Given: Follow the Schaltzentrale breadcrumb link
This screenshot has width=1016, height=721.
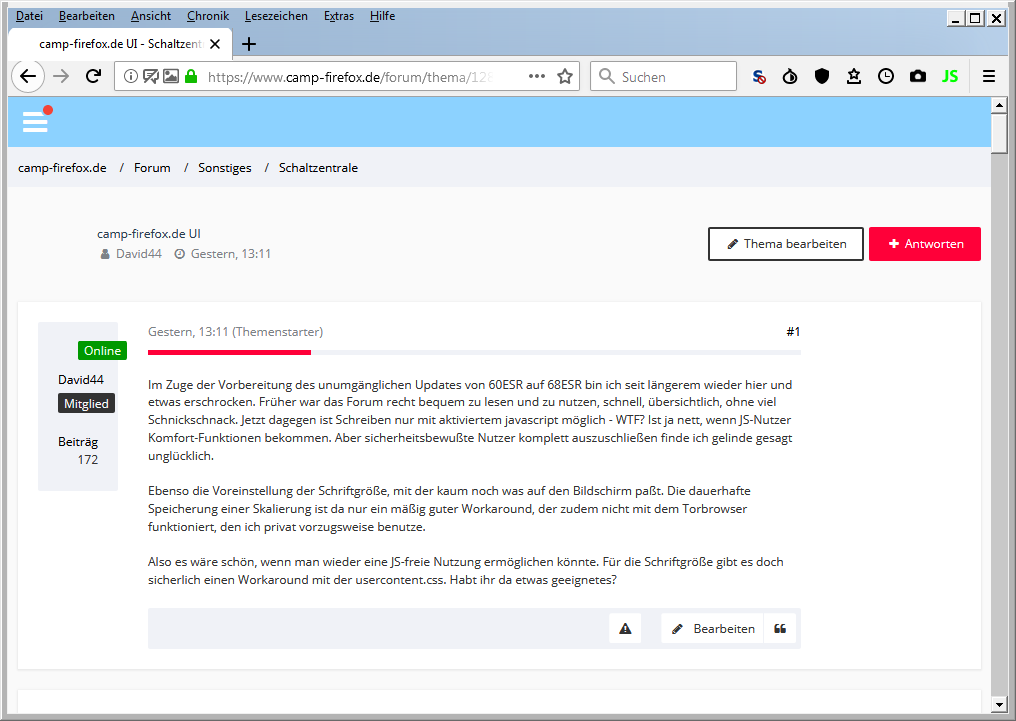Looking at the screenshot, I should [x=318, y=168].
